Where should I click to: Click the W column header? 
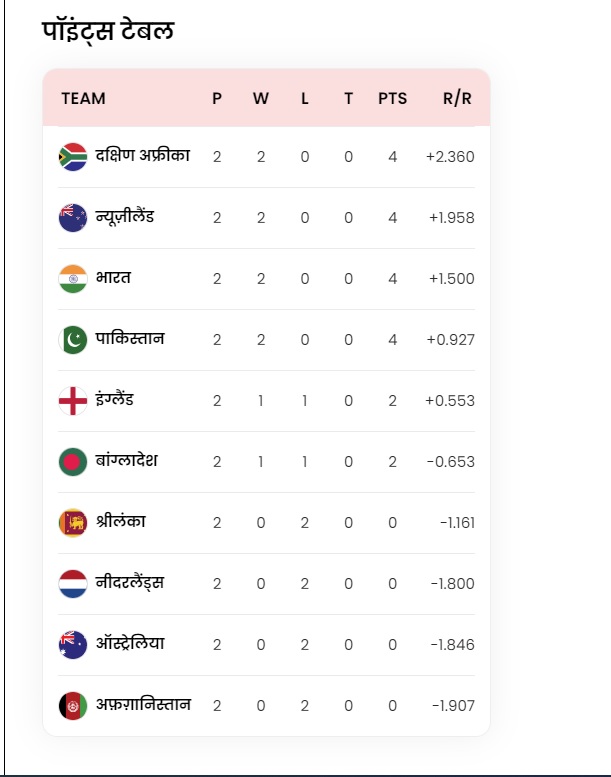261,99
